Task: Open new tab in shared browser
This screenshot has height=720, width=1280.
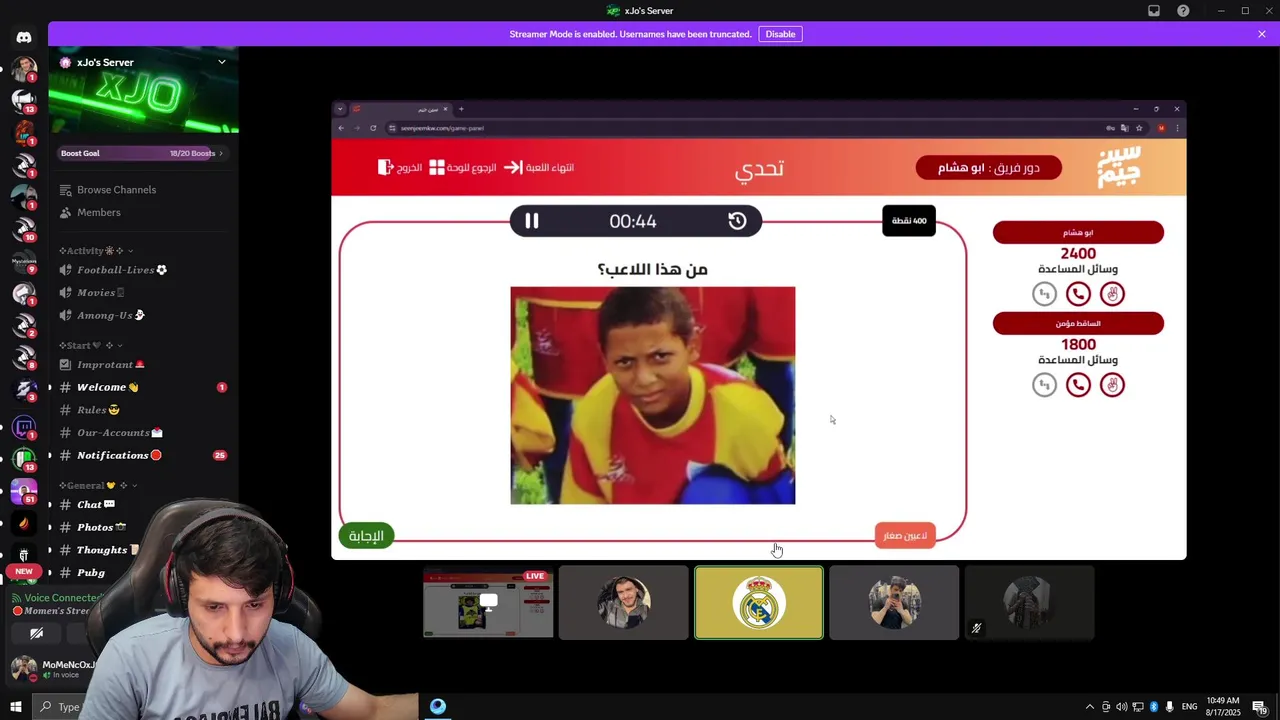Action: pyautogui.click(x=461, y=109)
